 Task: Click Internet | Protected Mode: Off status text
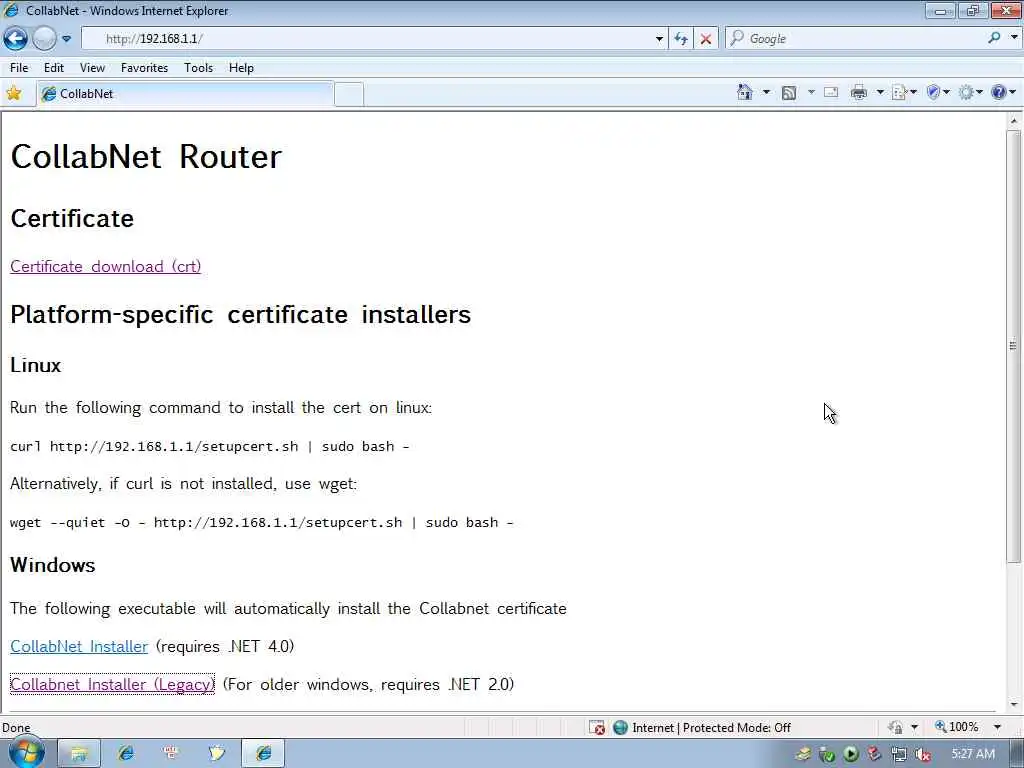[x=711, y=728]
